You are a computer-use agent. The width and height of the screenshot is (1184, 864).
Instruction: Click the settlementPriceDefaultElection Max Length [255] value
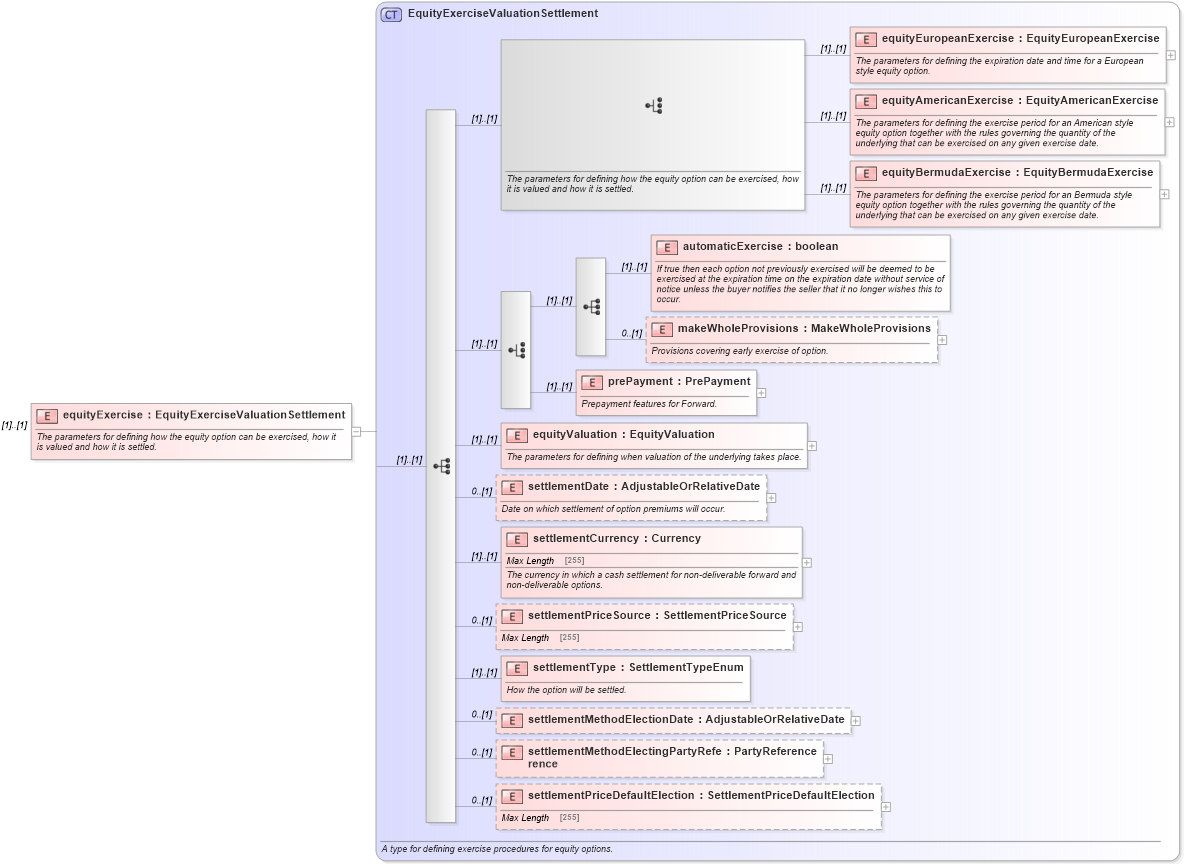[x=569, y=818]
